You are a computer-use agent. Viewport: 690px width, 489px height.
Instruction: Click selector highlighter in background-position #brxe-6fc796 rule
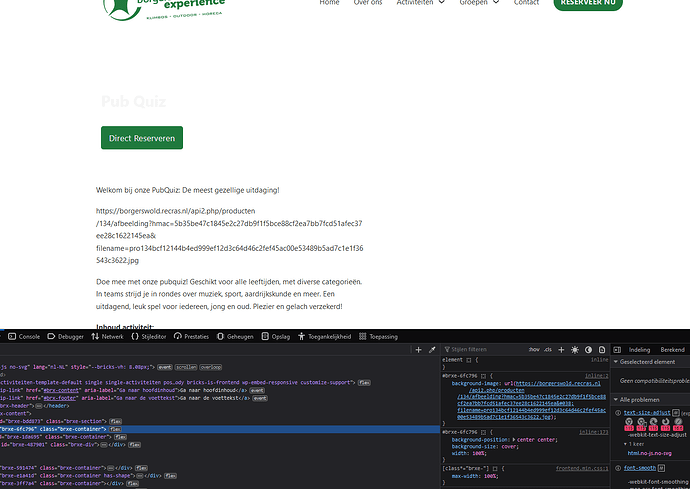(483, 432)
